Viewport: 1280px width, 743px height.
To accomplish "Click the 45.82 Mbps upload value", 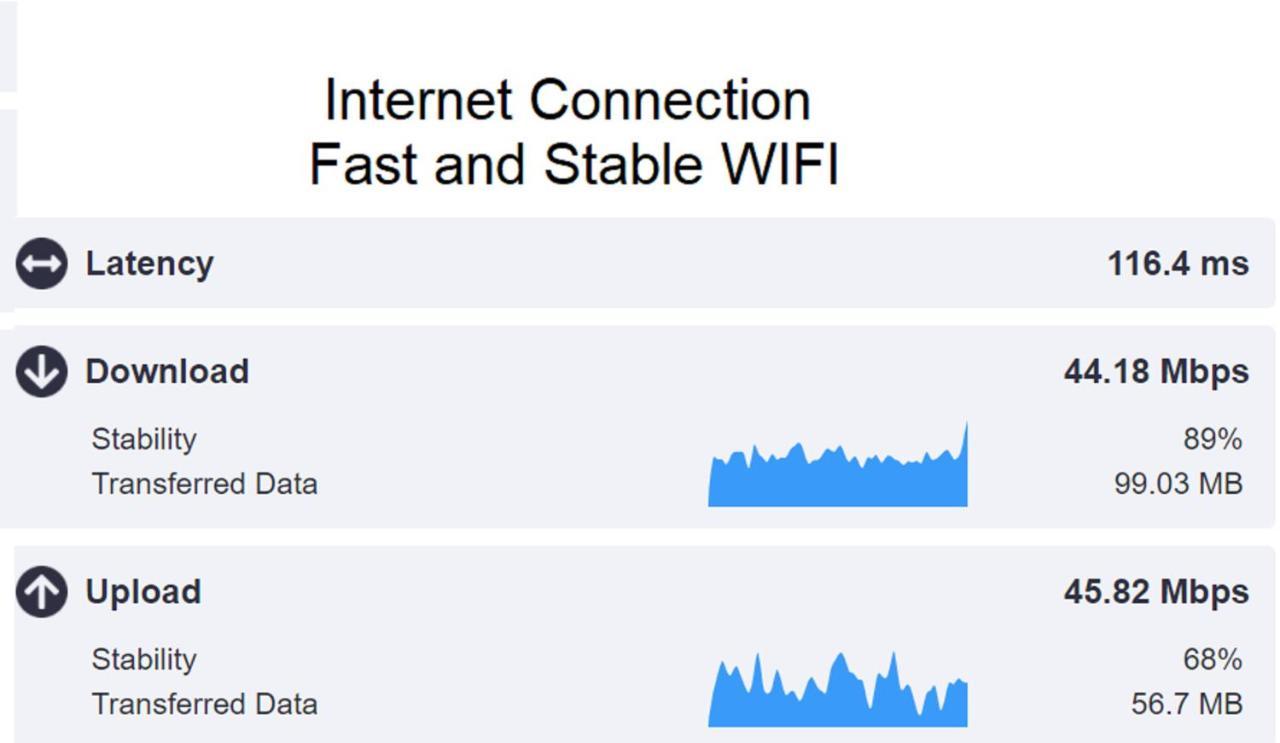I will pyautogui.click(x=1156, y=592).
